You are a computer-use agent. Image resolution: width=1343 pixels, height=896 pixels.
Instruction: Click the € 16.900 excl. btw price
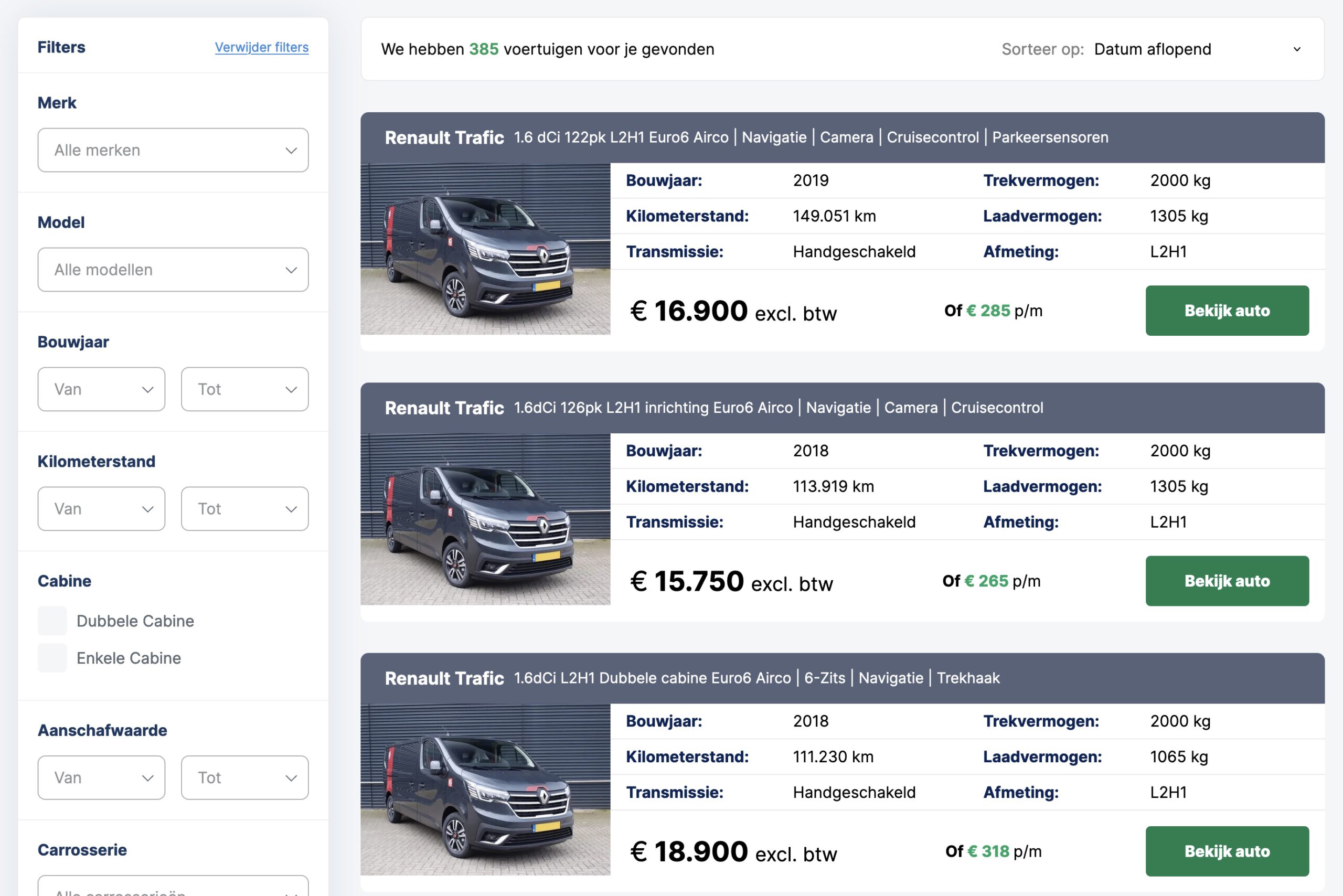[733, 312]
